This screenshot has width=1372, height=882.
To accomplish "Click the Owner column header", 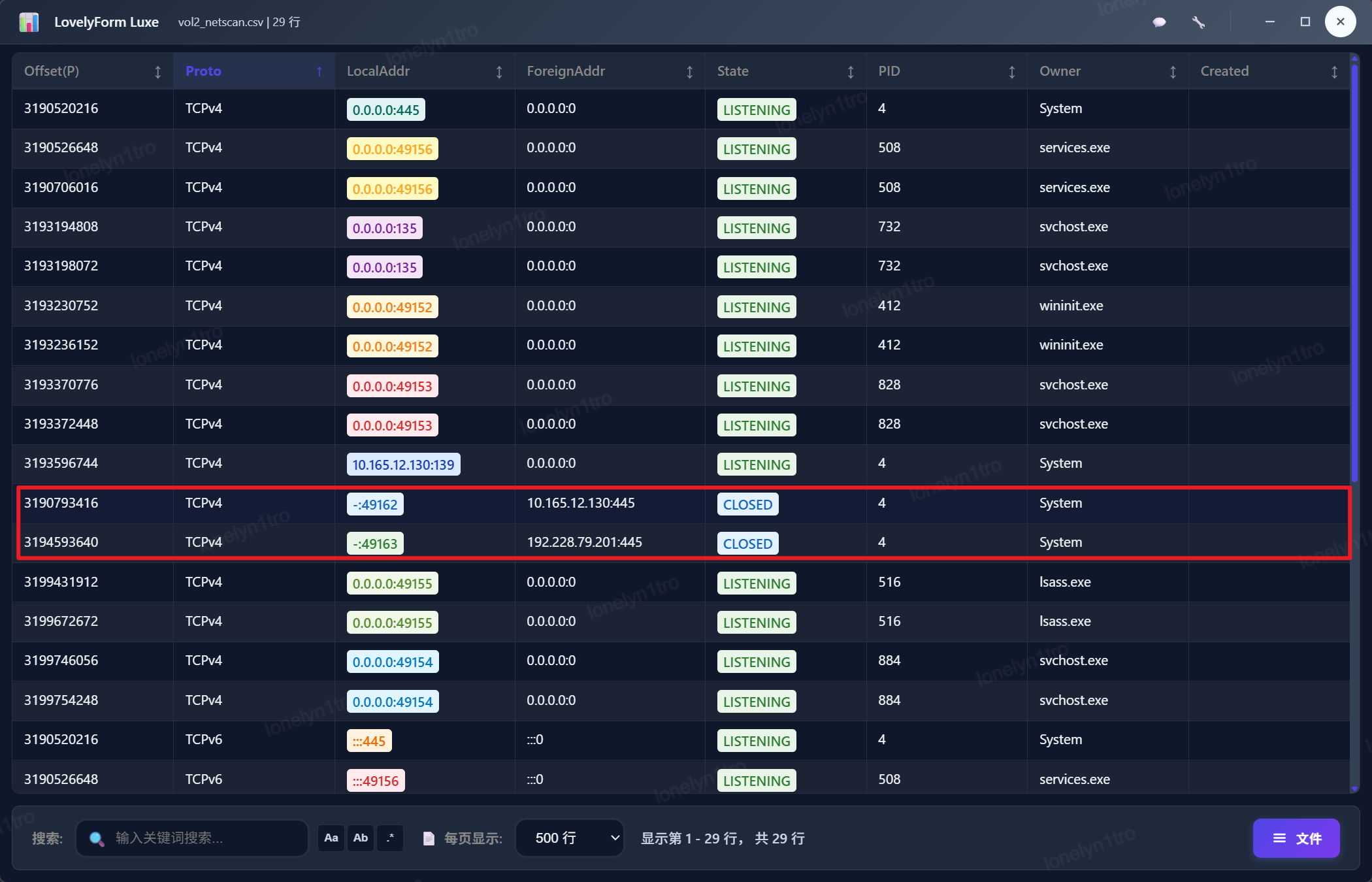I will click(x=1060, y=71).
